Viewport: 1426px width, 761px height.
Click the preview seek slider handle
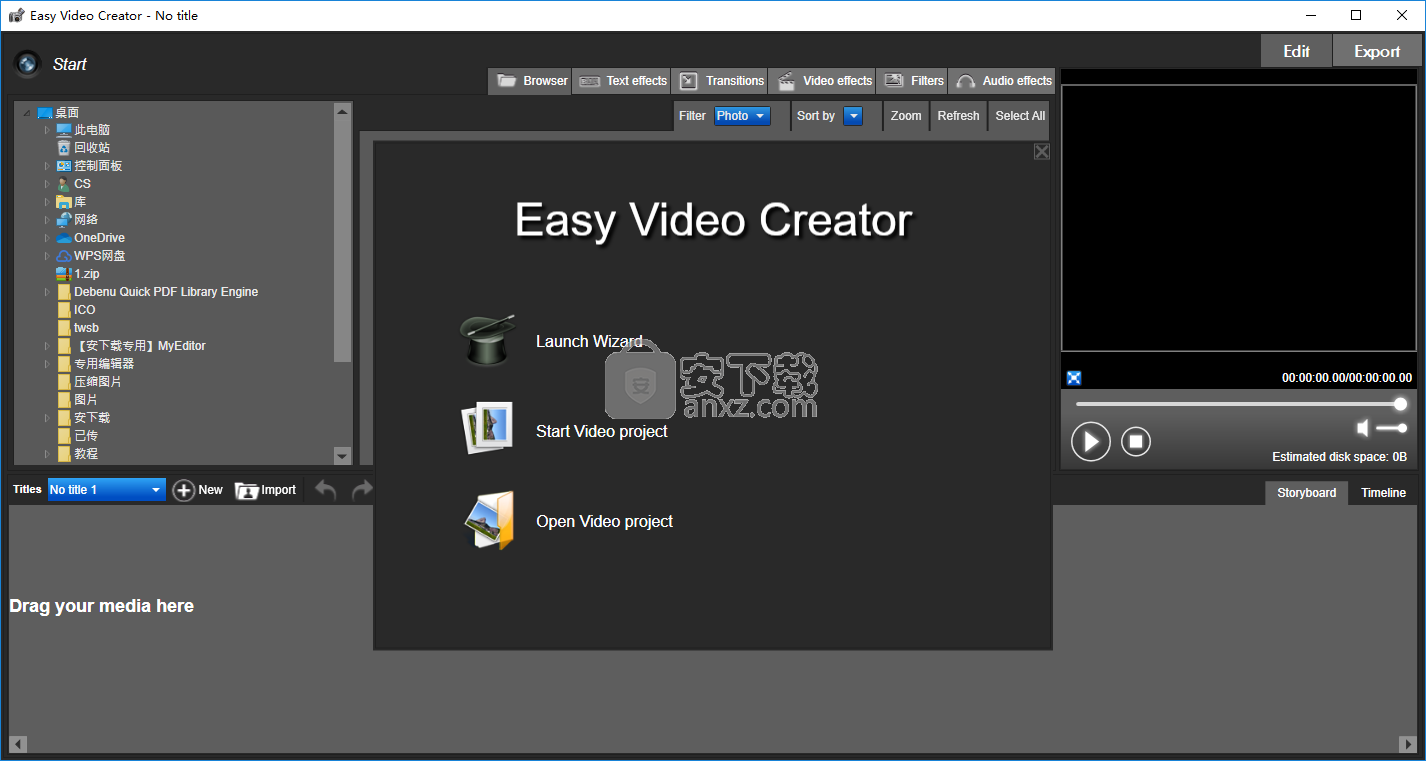tap(1400, 404)
